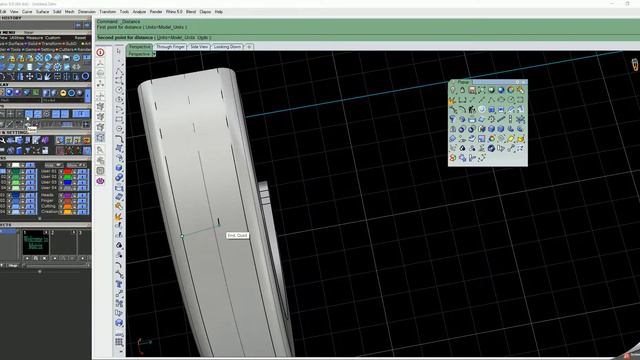Click the second blue History panel button
Screen dimensions: 640x360
coord(87,25)
